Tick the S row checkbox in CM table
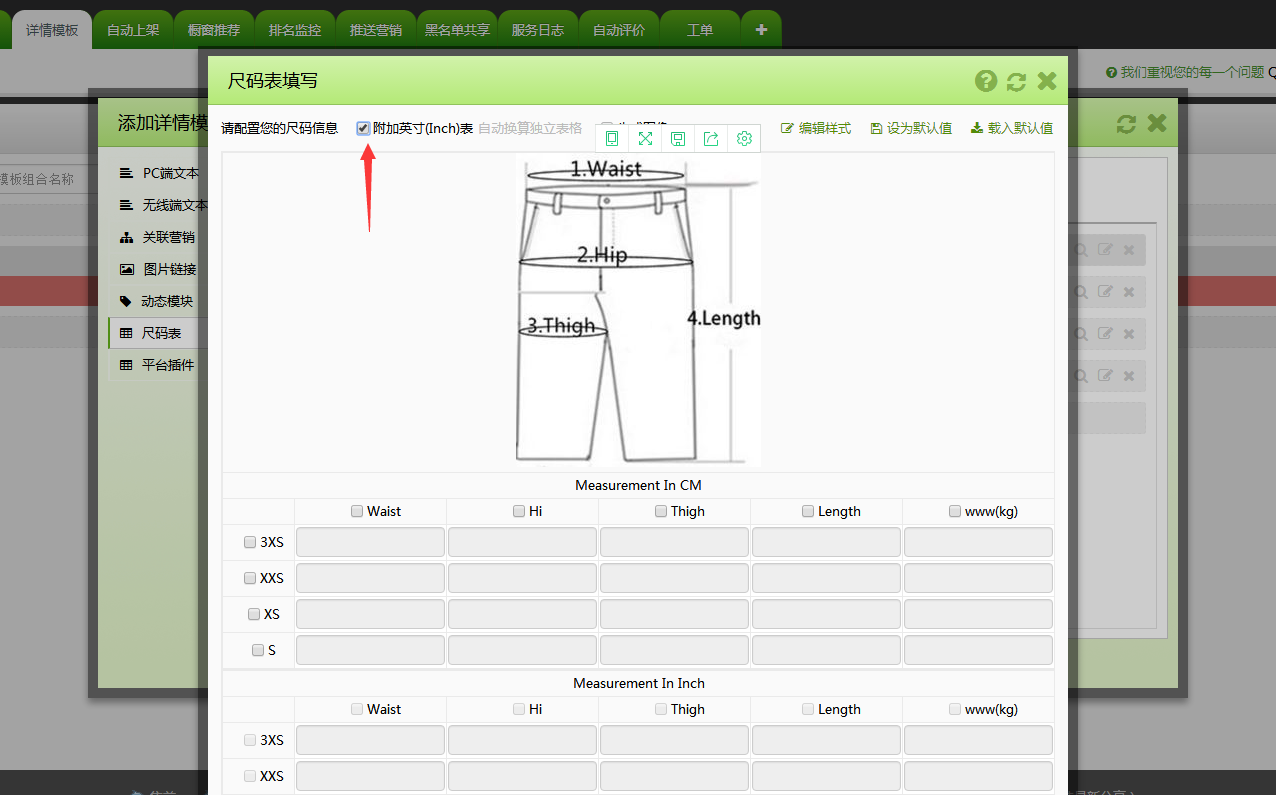 258,650
